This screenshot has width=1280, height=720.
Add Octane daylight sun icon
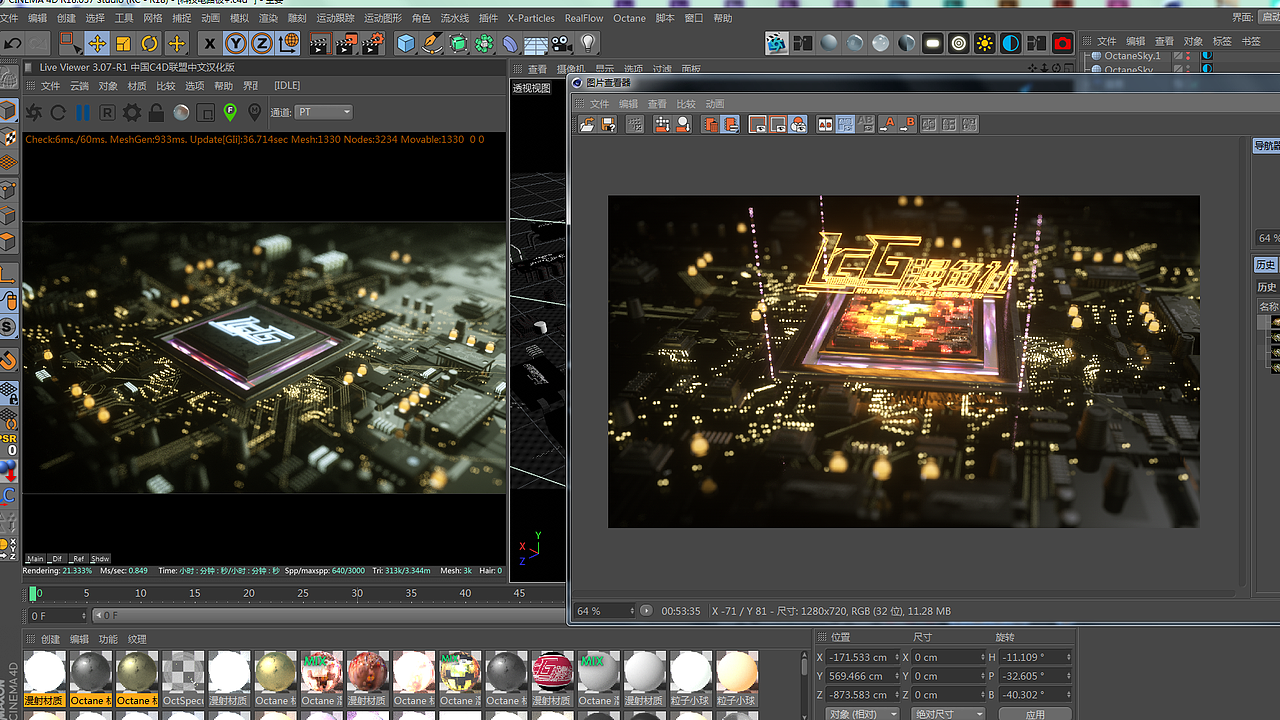pyautogui.click(x=985, y=43)
